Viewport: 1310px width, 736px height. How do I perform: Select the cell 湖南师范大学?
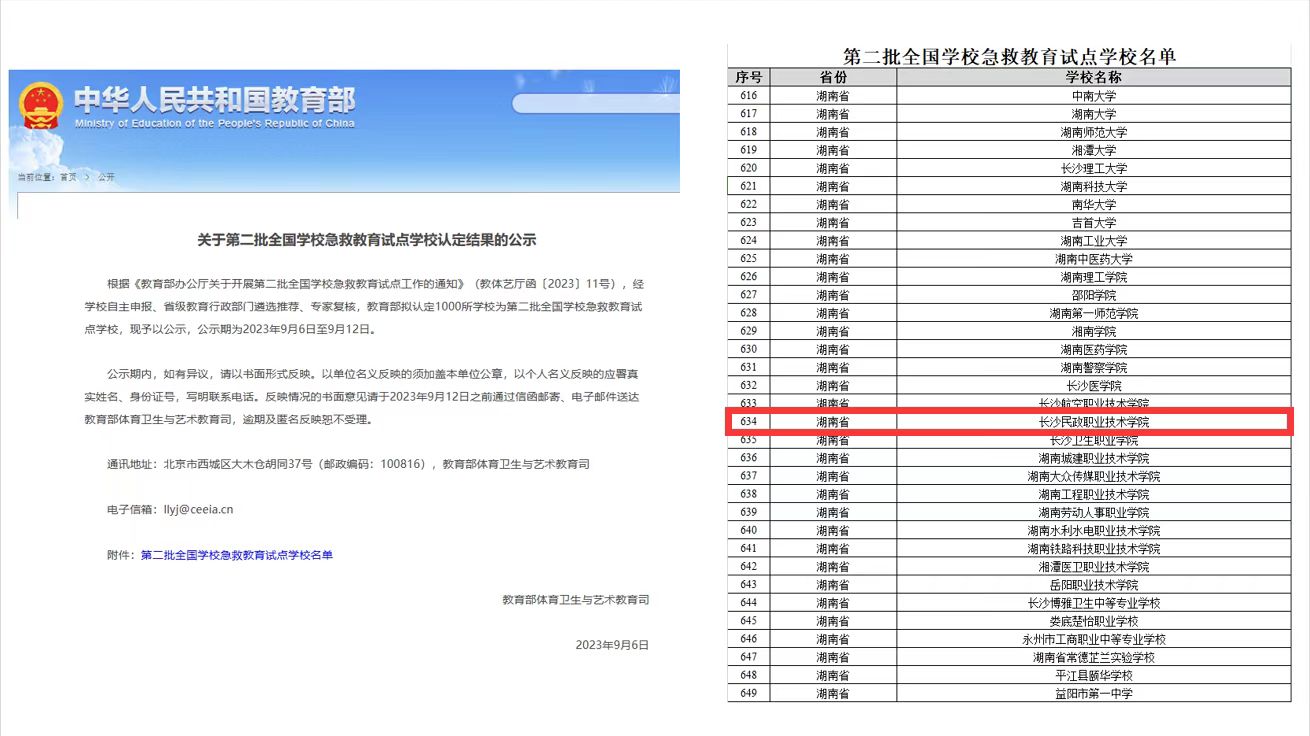pyautogui.click(x=1094, y=132)
